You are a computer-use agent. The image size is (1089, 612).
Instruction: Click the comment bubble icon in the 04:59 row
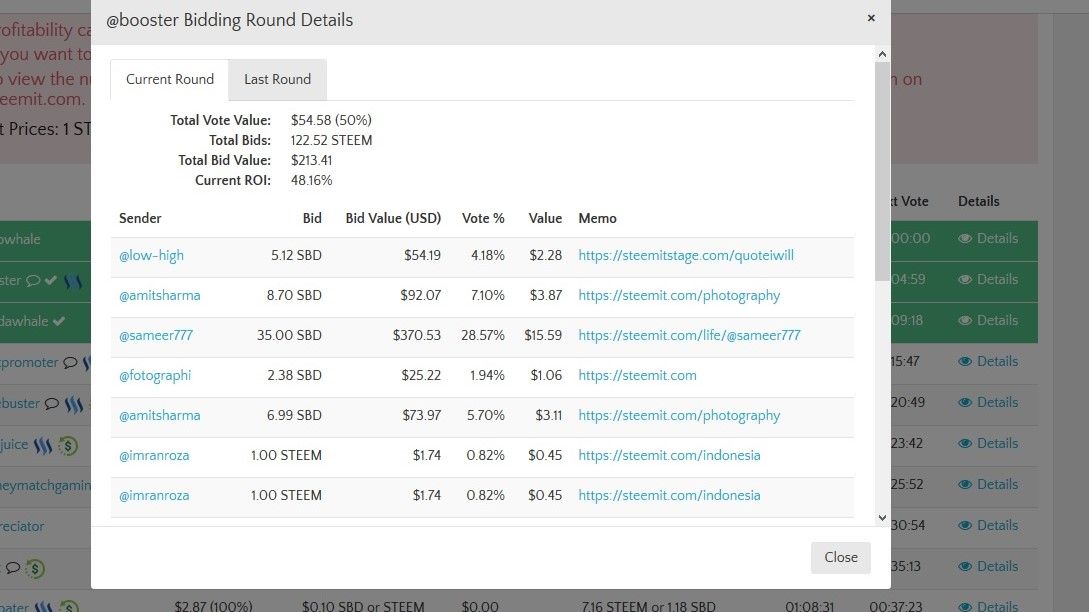(33, 281)
